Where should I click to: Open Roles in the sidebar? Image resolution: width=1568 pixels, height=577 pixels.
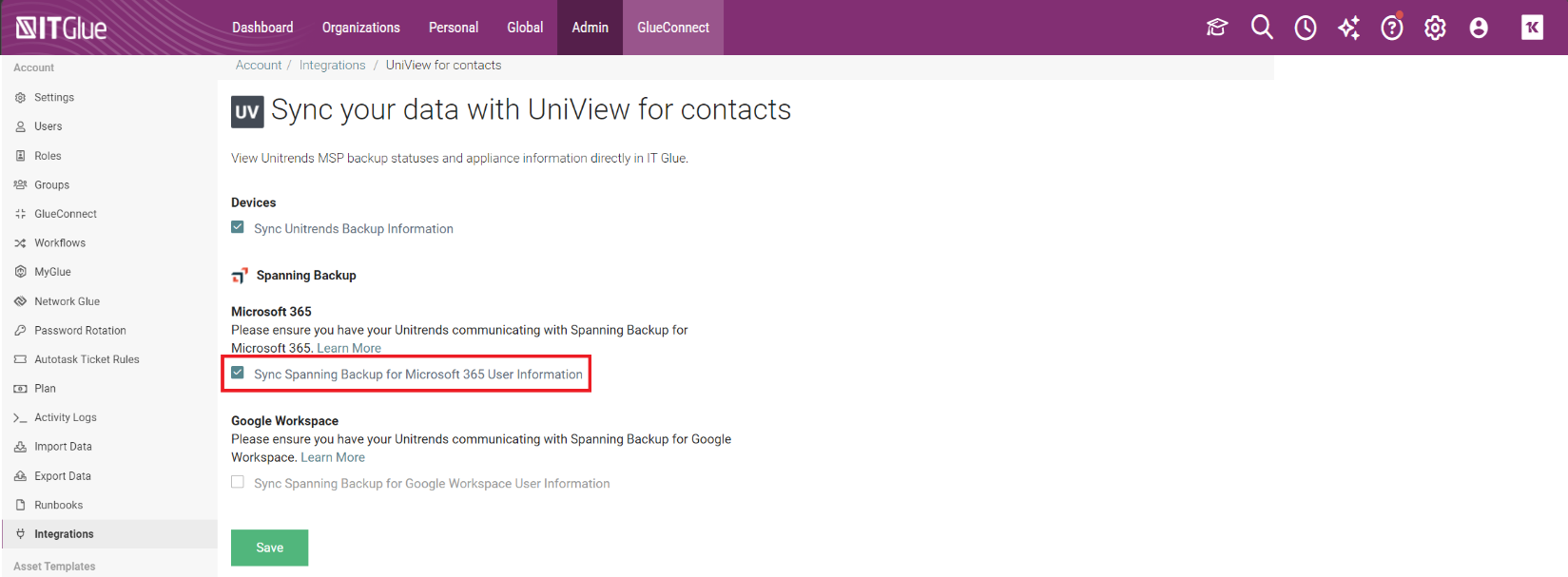click(x=48, y=156)
